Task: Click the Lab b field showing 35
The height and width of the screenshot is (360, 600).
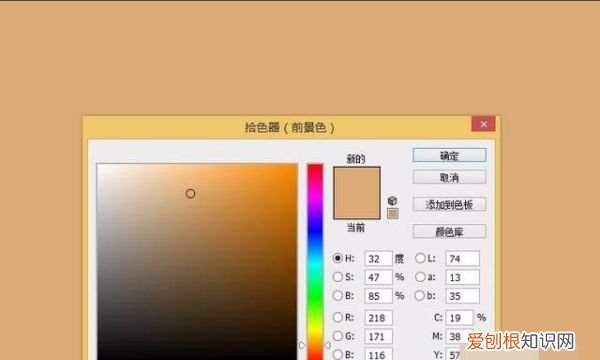Action: (x=462, y=296)
